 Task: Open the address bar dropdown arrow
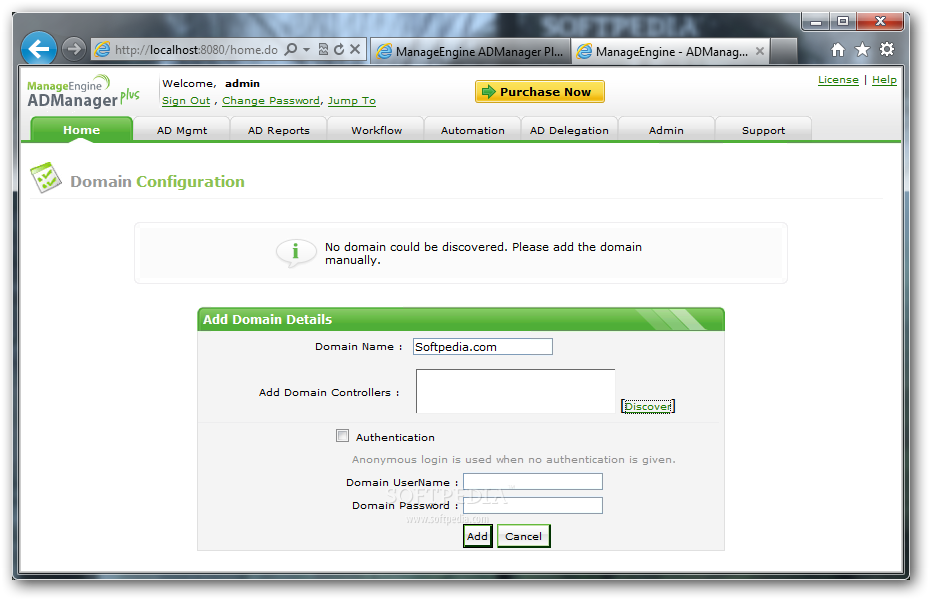coord(306,50)
